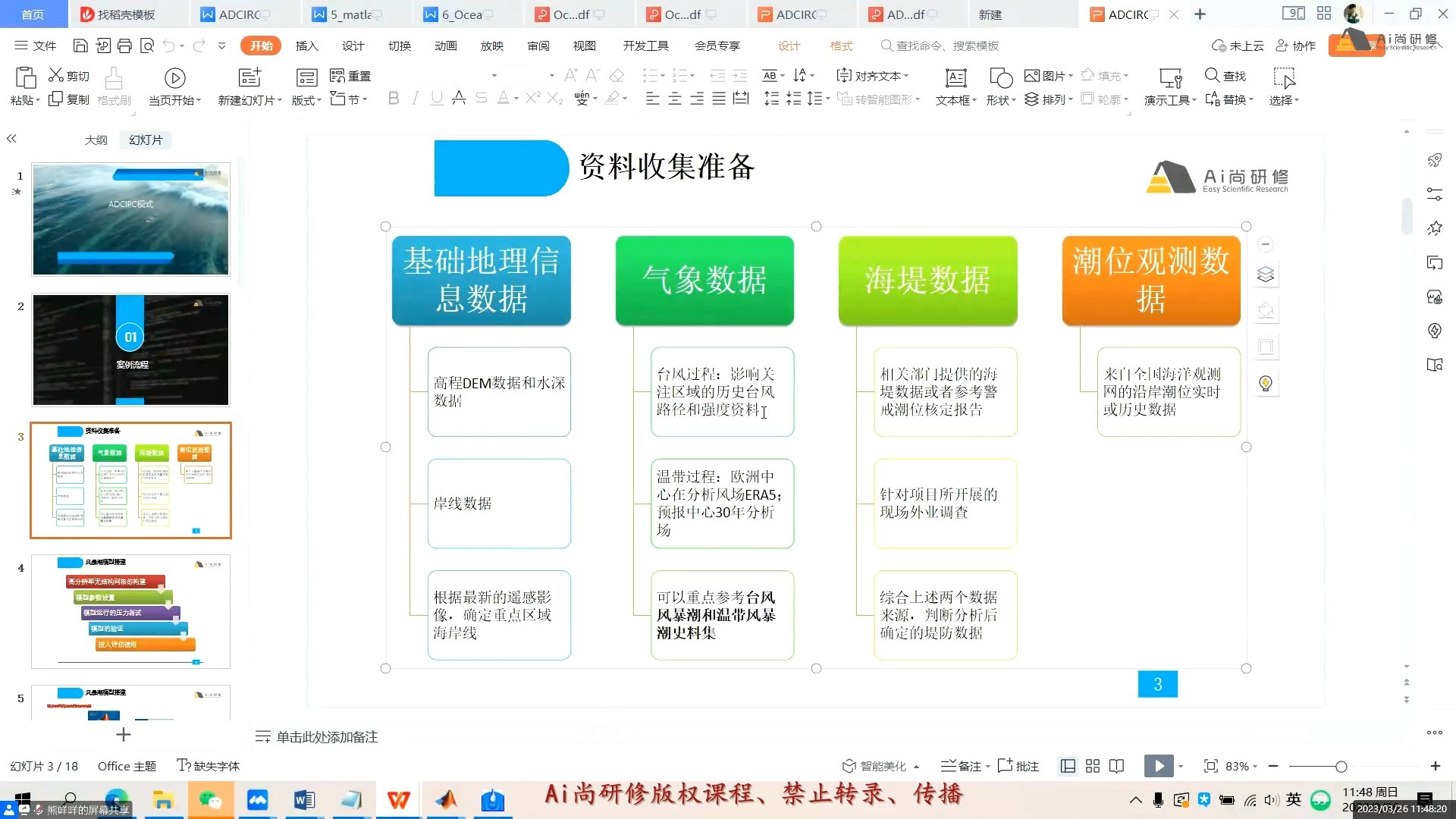
Task: Expand the Layout dropdown
Action: (306, 100)
